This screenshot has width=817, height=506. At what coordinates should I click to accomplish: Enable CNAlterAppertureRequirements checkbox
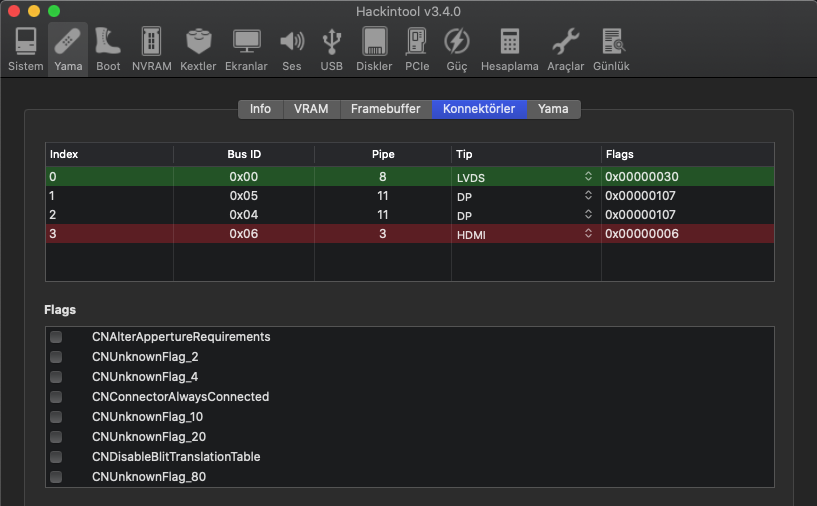tap(56, 337)
